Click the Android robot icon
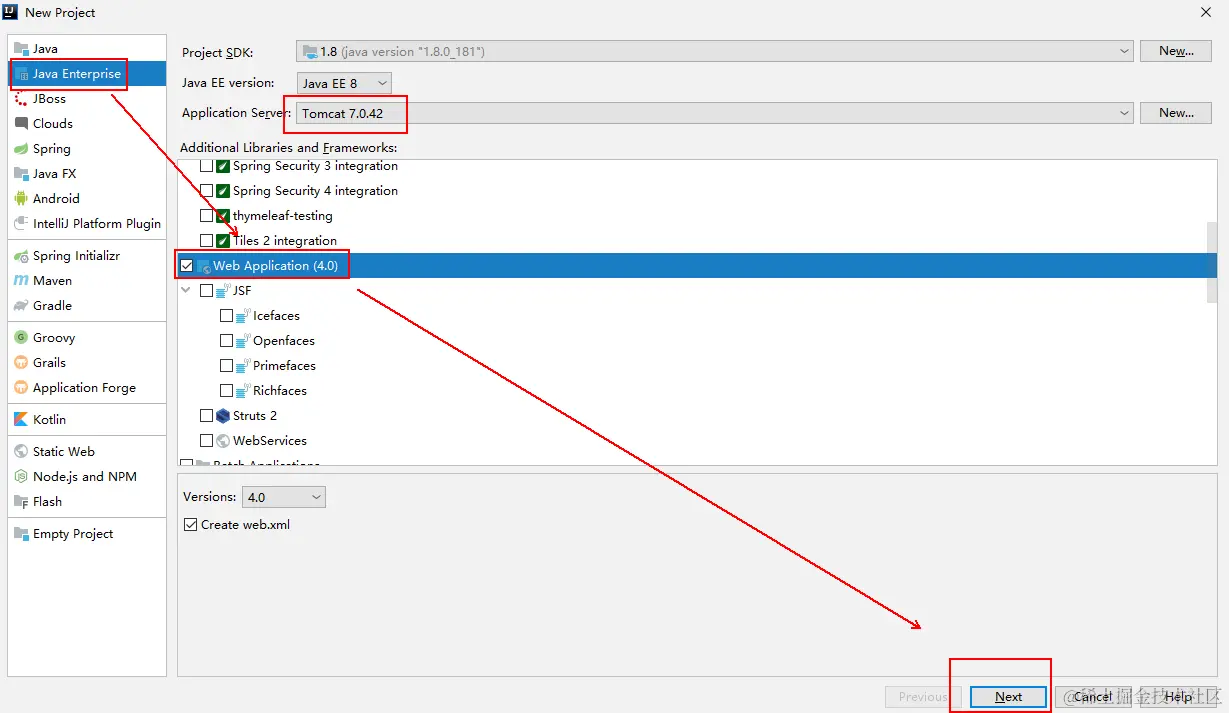Screen dimensions: 1229x713 pos(21,199)
